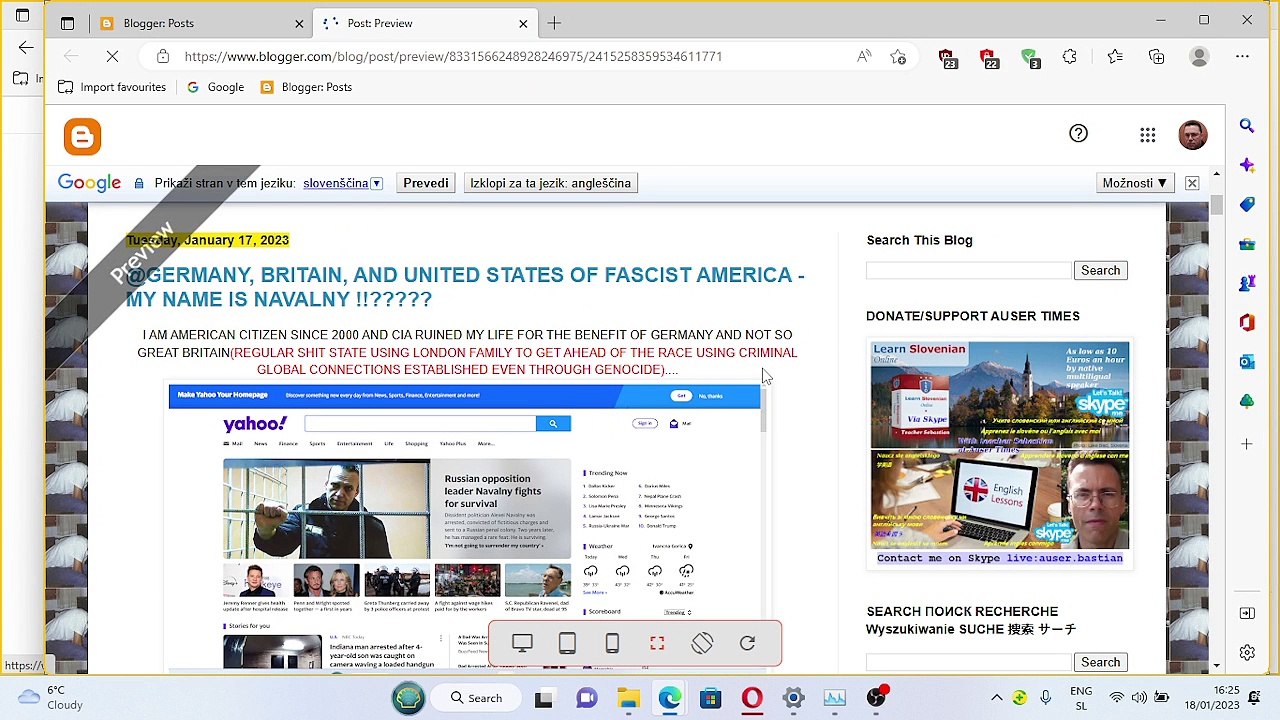Open File Explorer from the taskbar

pyautogui.click(x=628, y=698)
